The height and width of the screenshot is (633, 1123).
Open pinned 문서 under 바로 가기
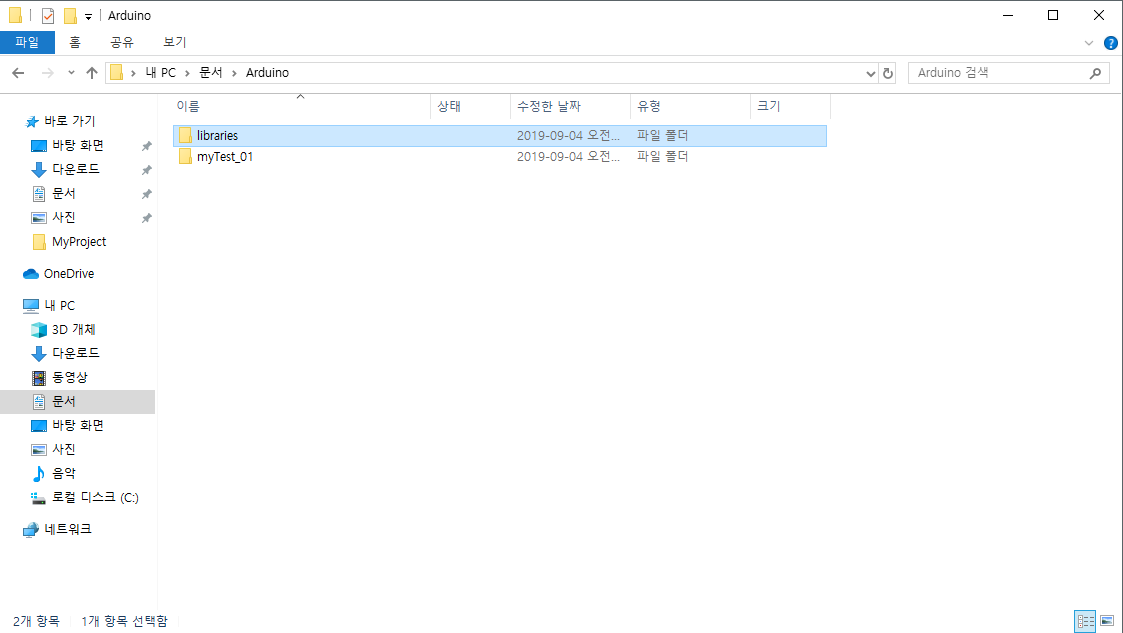[63, 193]
